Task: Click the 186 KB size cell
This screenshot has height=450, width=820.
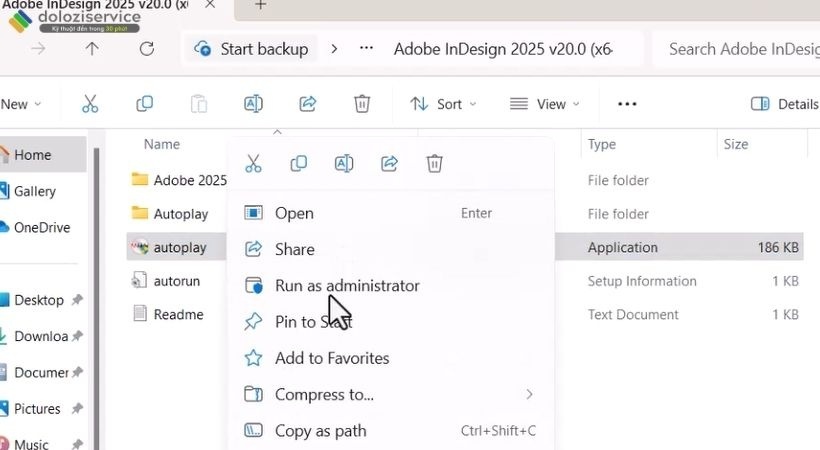Action: tap(778, 247)
